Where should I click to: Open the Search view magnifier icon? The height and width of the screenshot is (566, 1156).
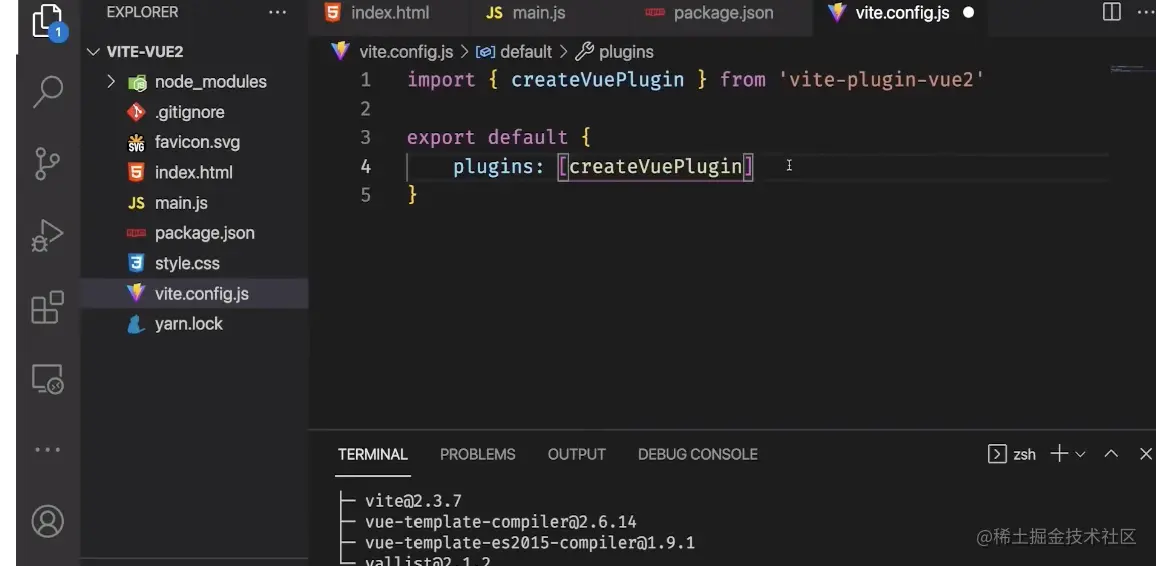click(x=48, y=91)
